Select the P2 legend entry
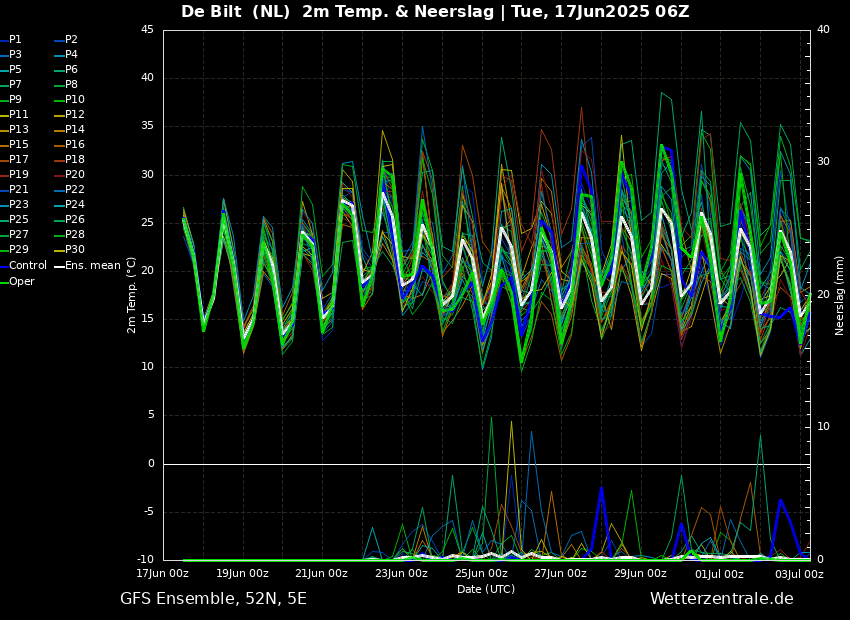 point(71,40)
